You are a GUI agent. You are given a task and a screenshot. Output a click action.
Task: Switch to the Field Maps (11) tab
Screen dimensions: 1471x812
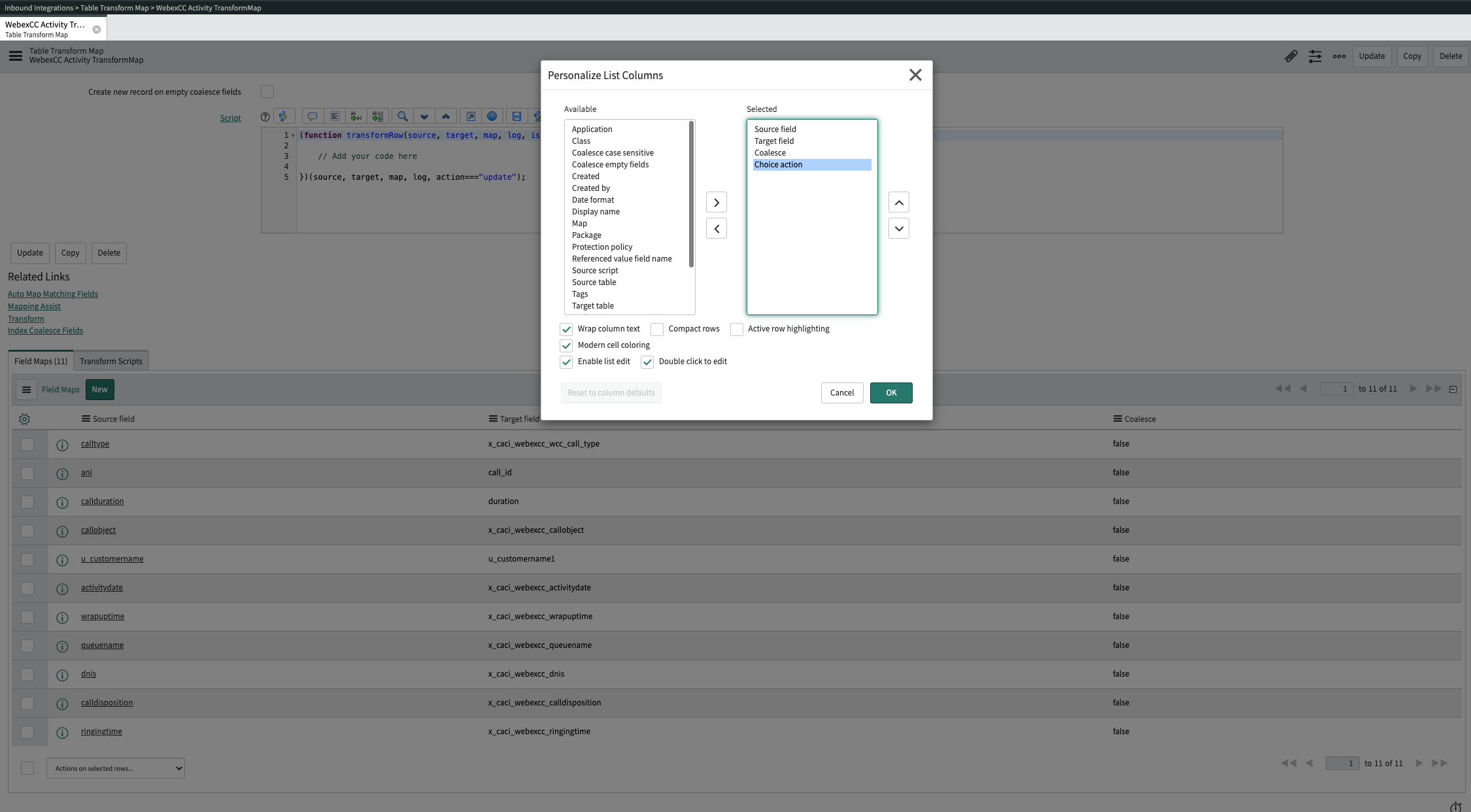tap(41, 361)
